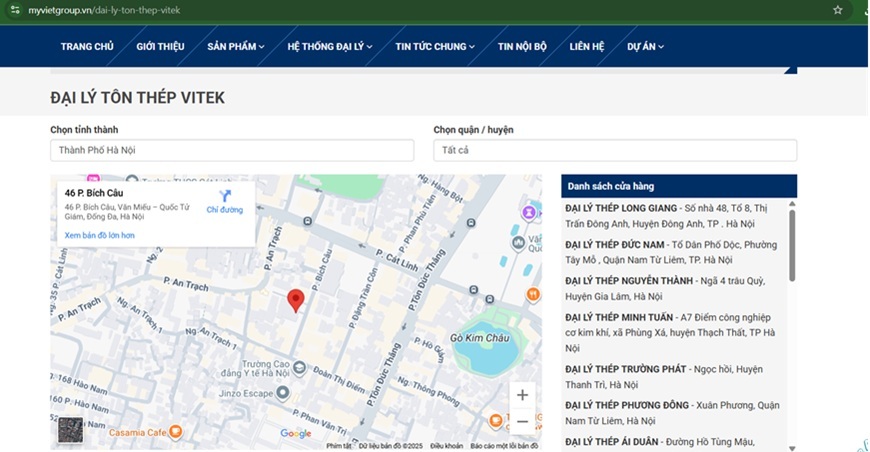The height and width of the screenshot is (452, 870).
Task: Click the store list scrollbar thumb
Action: [x=792, y=246]
